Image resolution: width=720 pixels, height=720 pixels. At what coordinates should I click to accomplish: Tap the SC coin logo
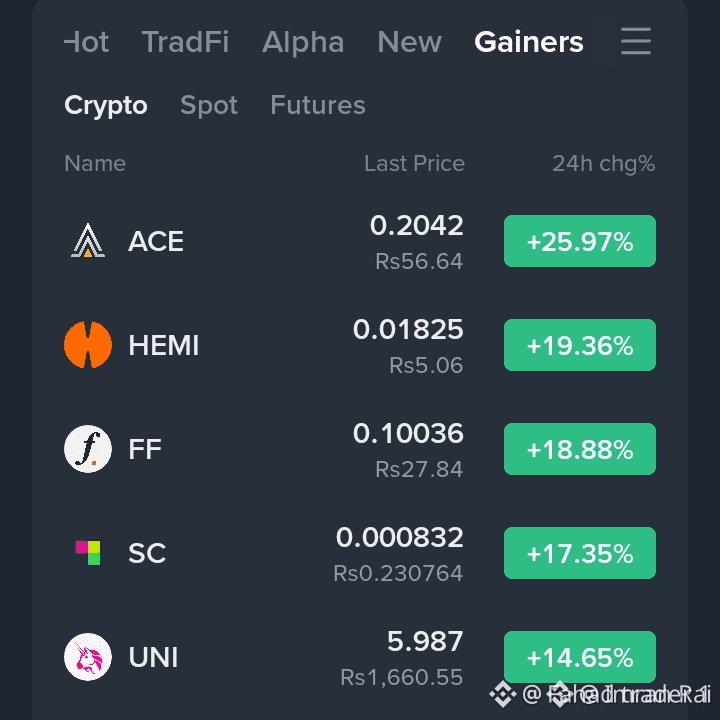(x=88, y=552)
